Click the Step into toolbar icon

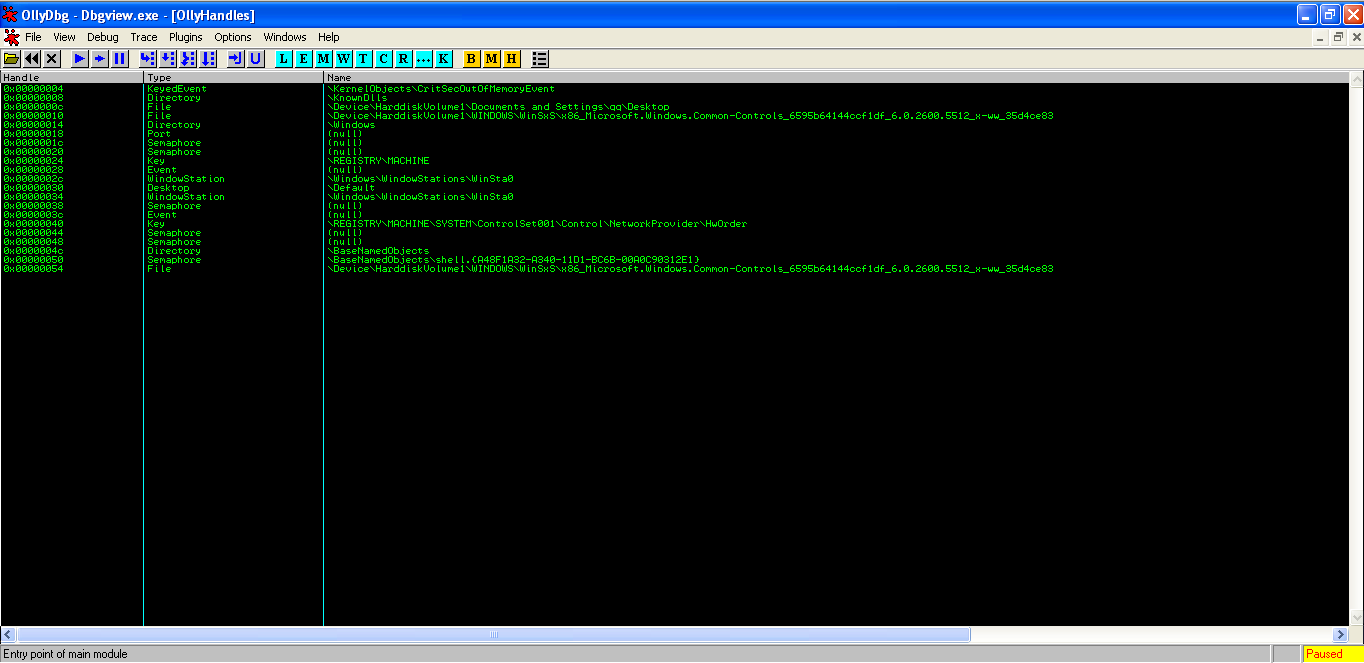pos(148,59)
